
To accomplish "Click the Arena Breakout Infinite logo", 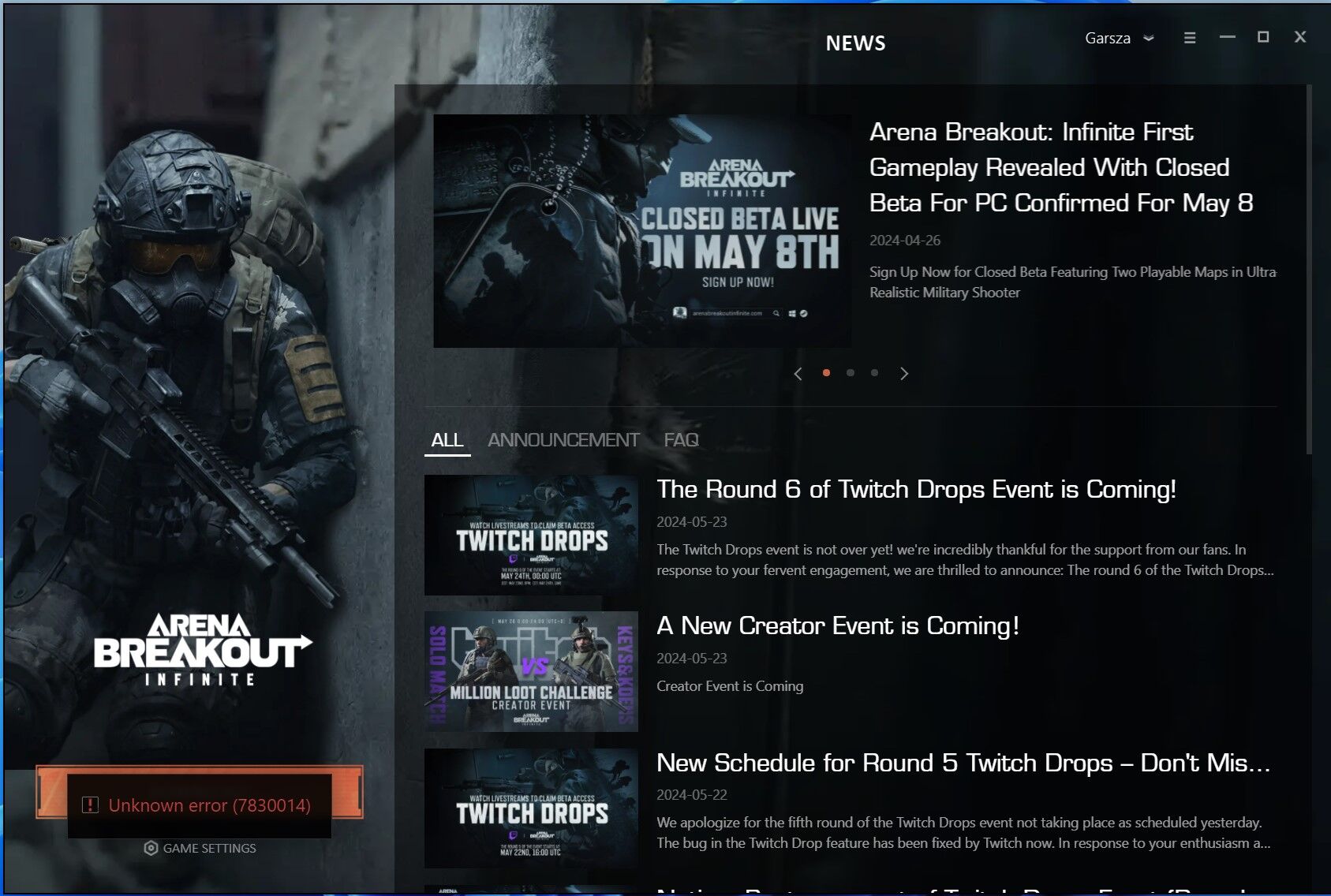I will coord(203,650).
